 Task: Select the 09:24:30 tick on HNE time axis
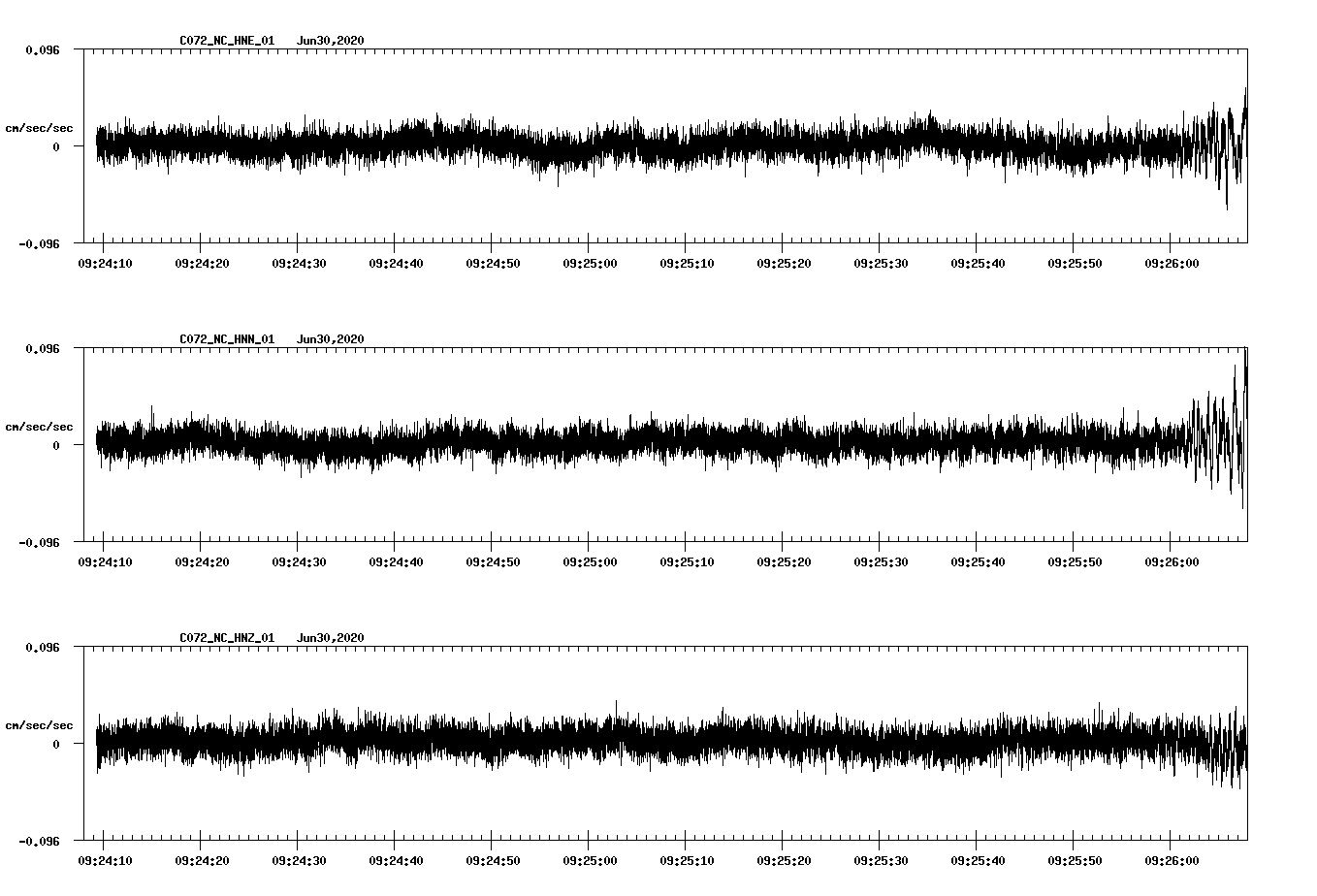[298, 263]
